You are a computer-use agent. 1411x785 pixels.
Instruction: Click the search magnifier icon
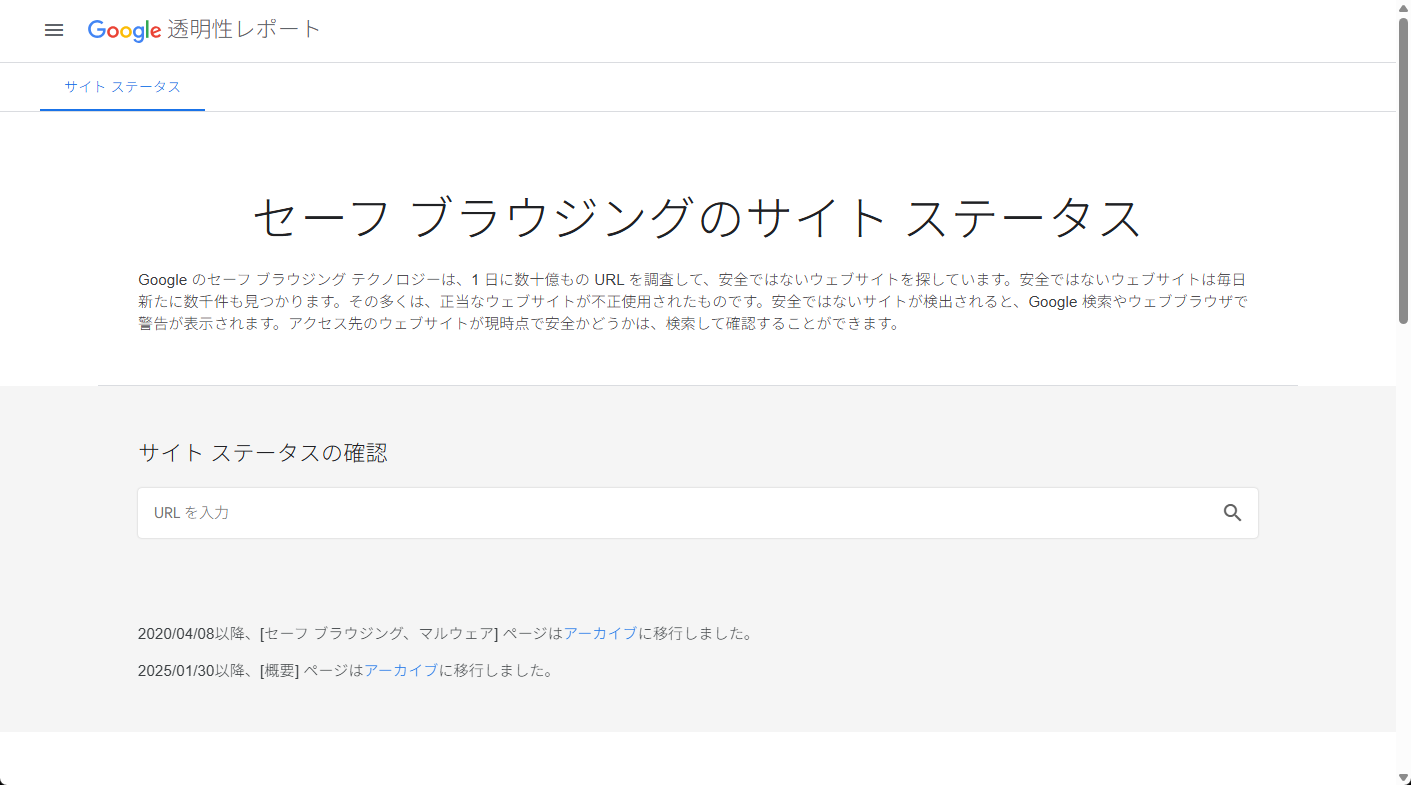[1232, 513]
